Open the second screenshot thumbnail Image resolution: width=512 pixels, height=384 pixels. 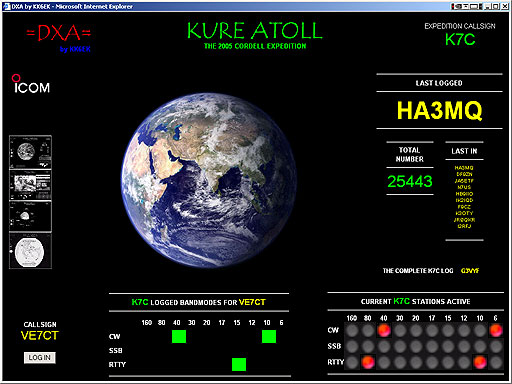(30, 185)
